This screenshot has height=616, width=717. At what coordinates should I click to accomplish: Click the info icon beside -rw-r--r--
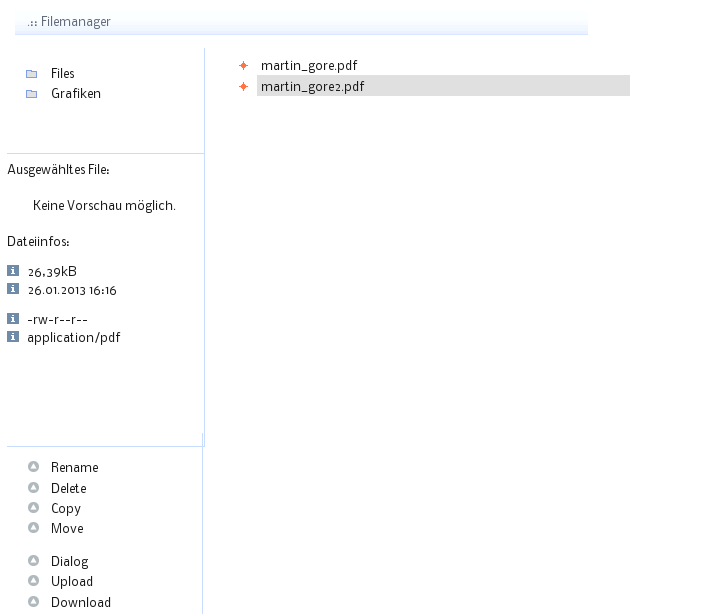pyautogui.click(x=13, y=318)
